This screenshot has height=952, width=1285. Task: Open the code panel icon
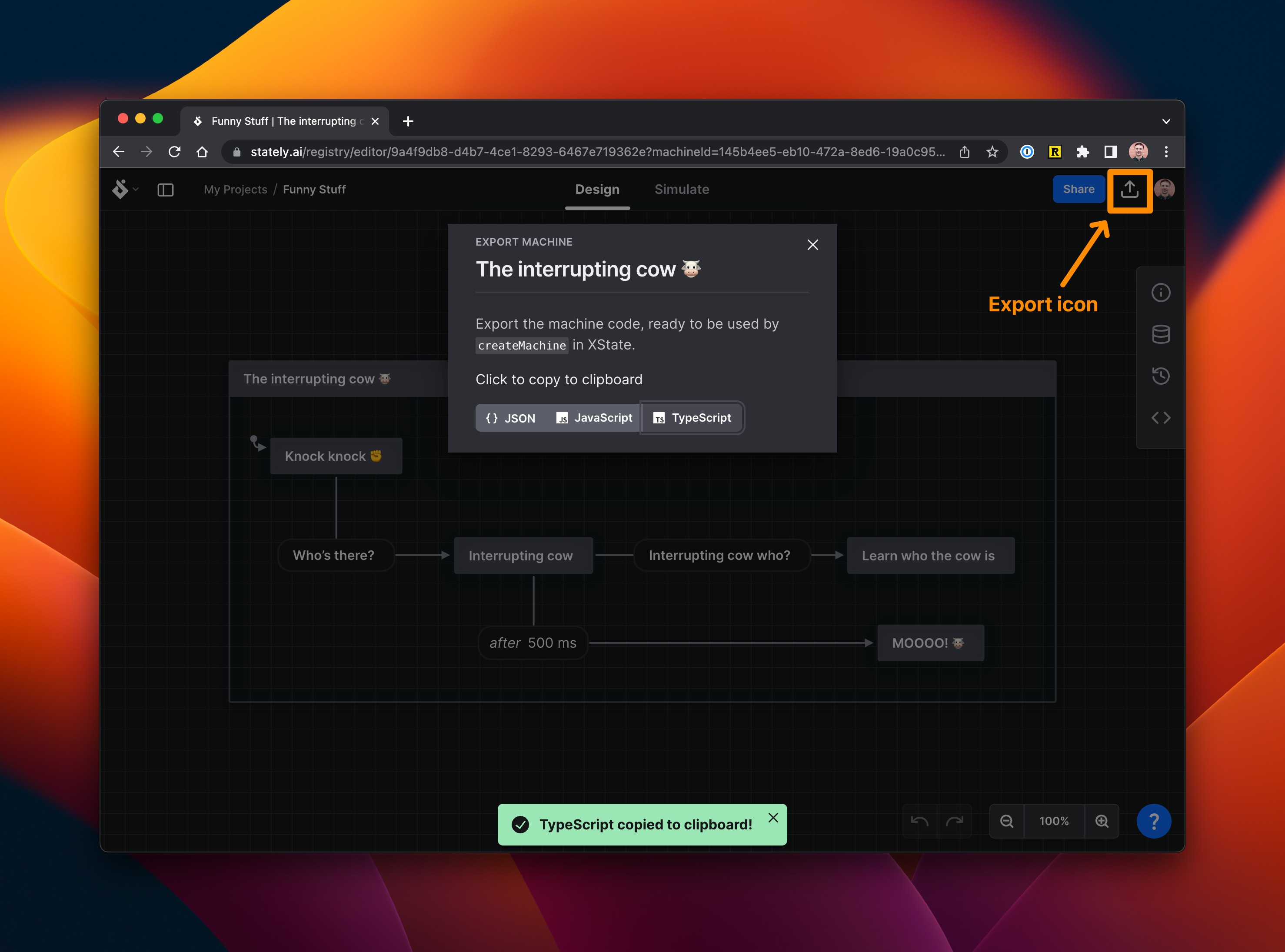[1161, 418]
